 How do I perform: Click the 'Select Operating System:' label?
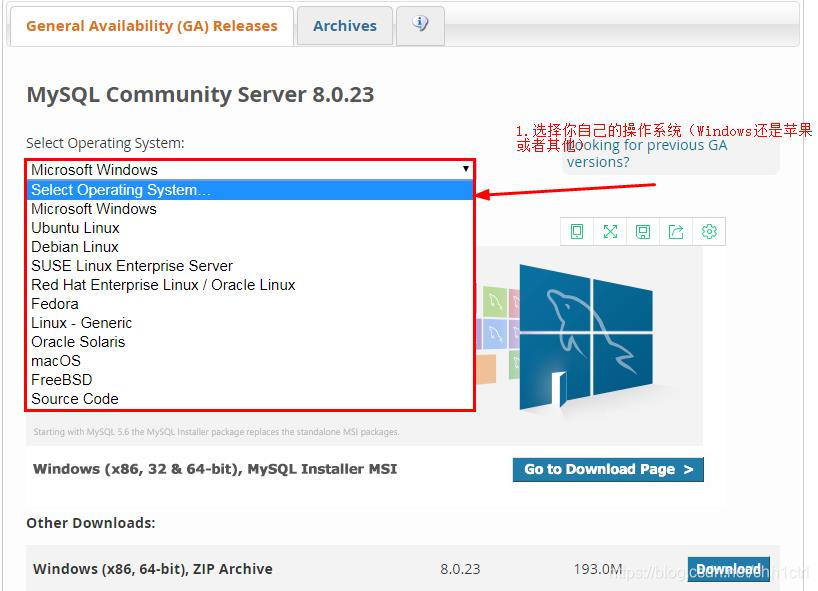105,143
